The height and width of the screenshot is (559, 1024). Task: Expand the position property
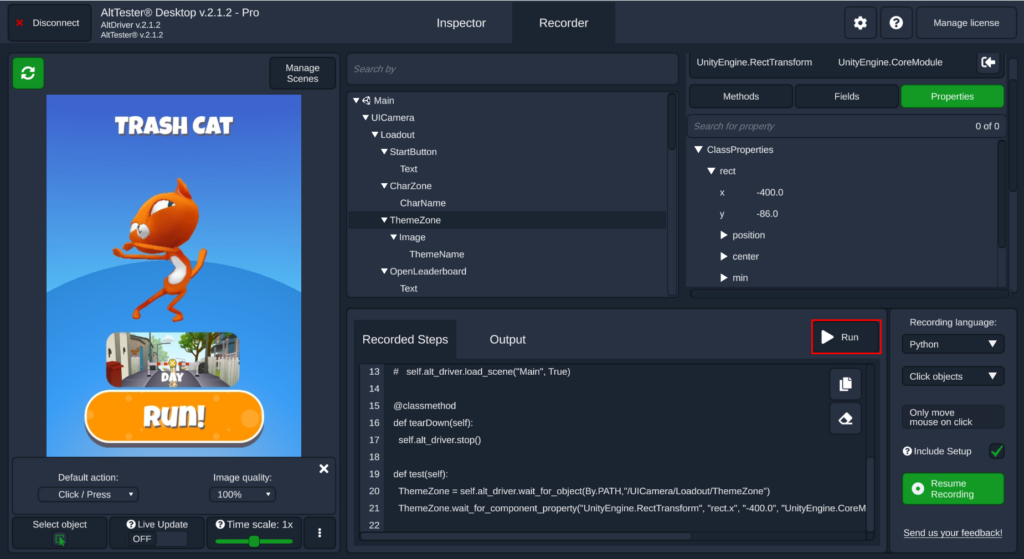[724, 235]
